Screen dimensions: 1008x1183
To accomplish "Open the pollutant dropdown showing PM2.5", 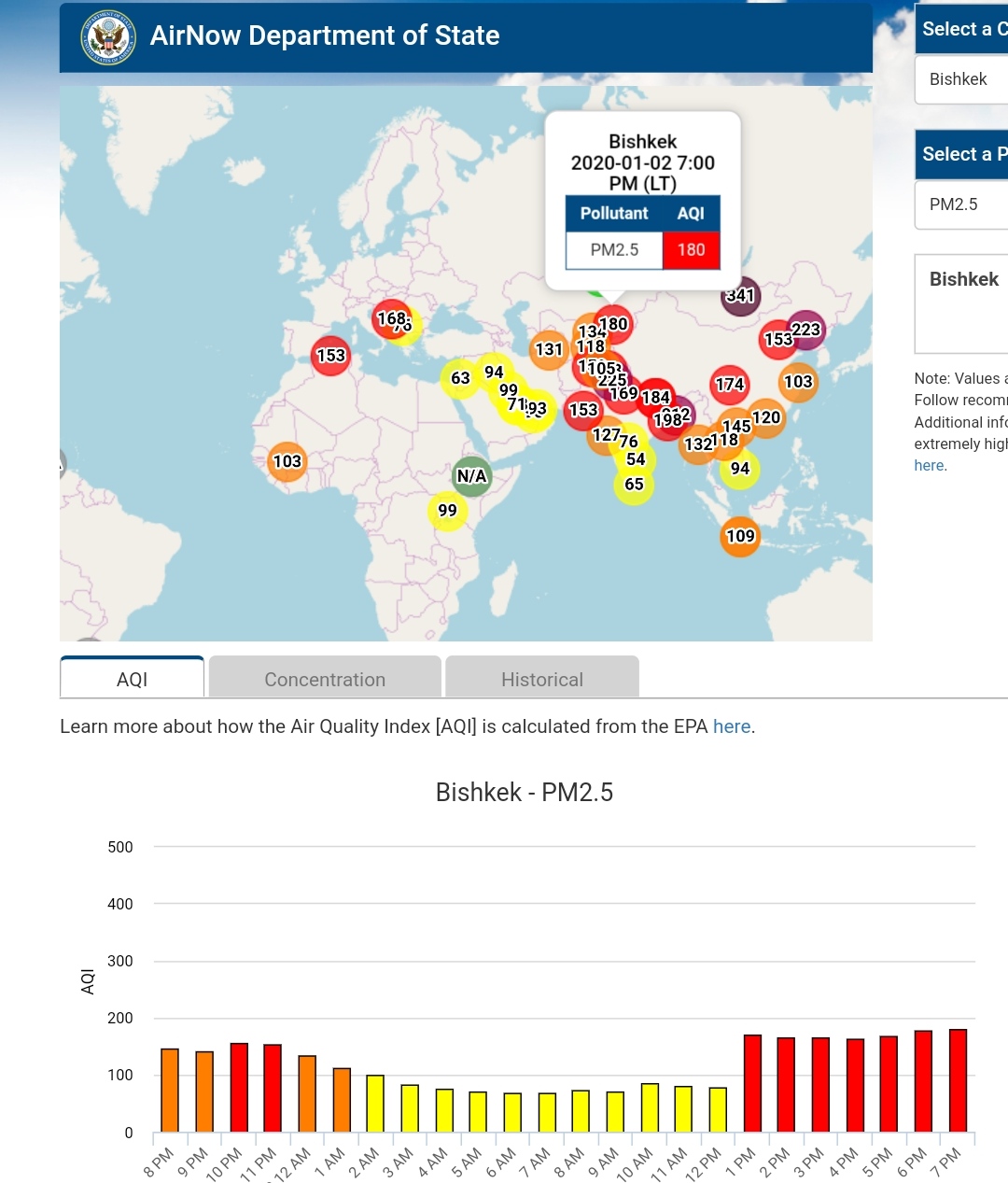I will pos(961,204).
